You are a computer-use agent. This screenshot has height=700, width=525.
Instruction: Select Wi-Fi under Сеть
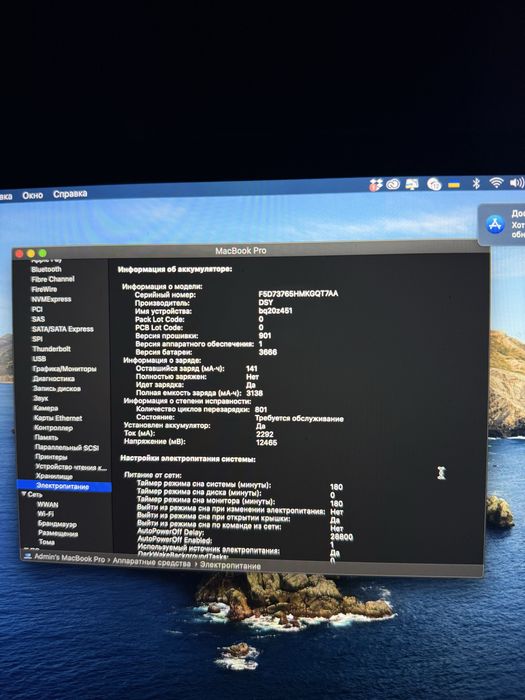click(45, 514)
